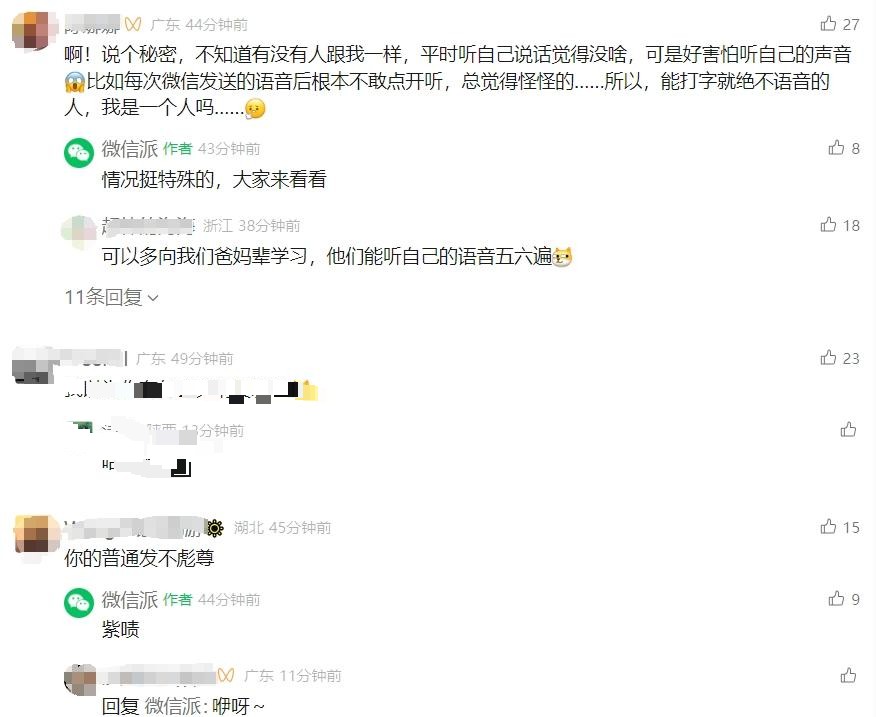
Task: Click the green WeChat avatar above 紫啧
Action: tap(79, 603)
